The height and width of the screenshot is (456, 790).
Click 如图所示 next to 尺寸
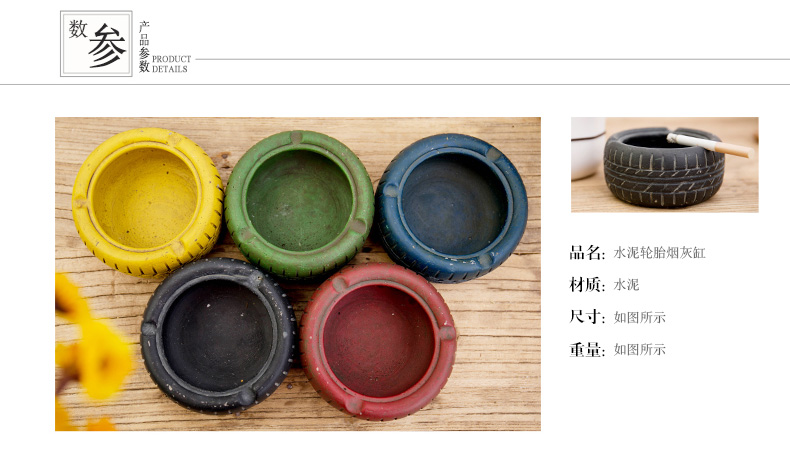click(639, 317)
